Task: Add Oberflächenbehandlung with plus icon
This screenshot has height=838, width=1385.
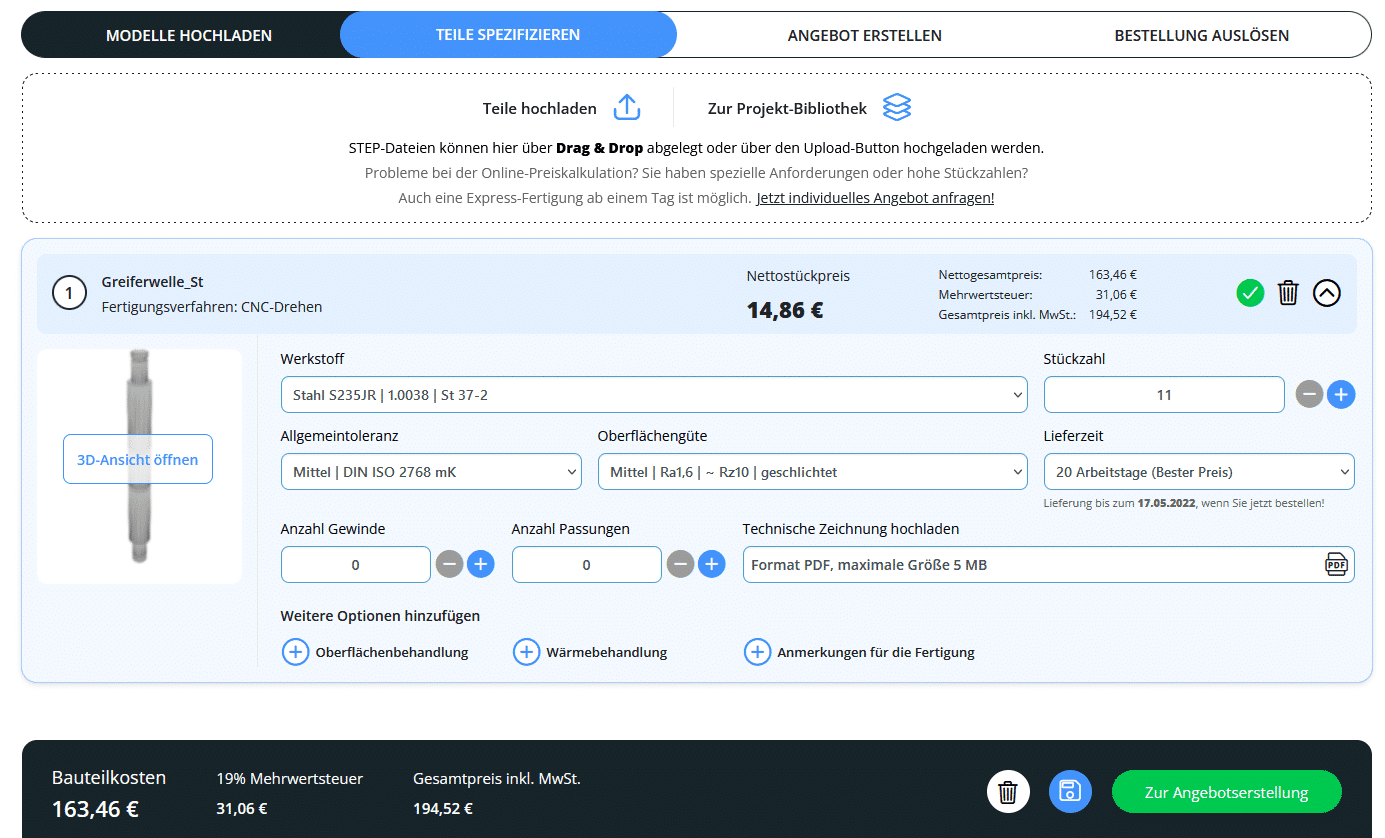Action: [295, 652]
